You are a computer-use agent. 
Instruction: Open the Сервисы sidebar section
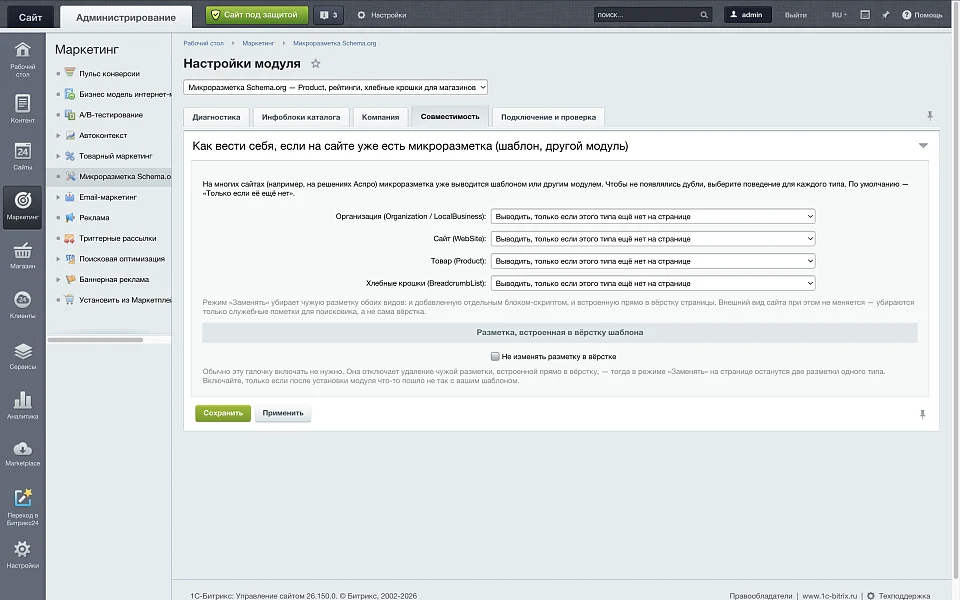pyautogui.click(x=23, y=356)
